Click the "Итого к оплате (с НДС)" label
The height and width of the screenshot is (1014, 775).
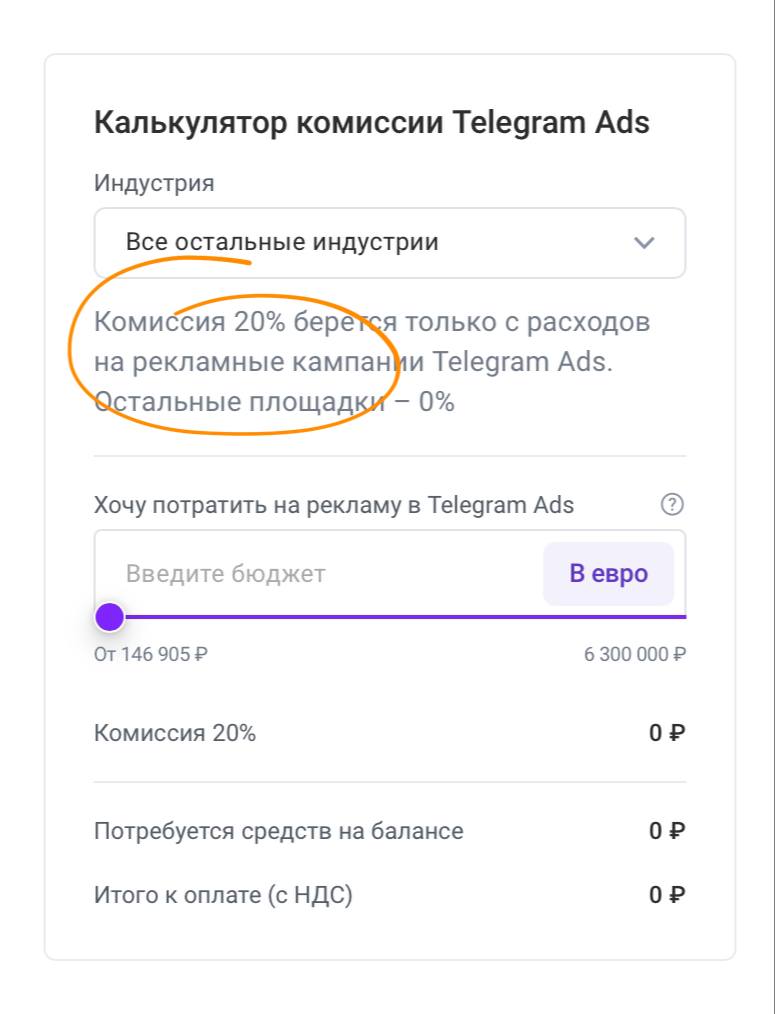coord(223,895)
